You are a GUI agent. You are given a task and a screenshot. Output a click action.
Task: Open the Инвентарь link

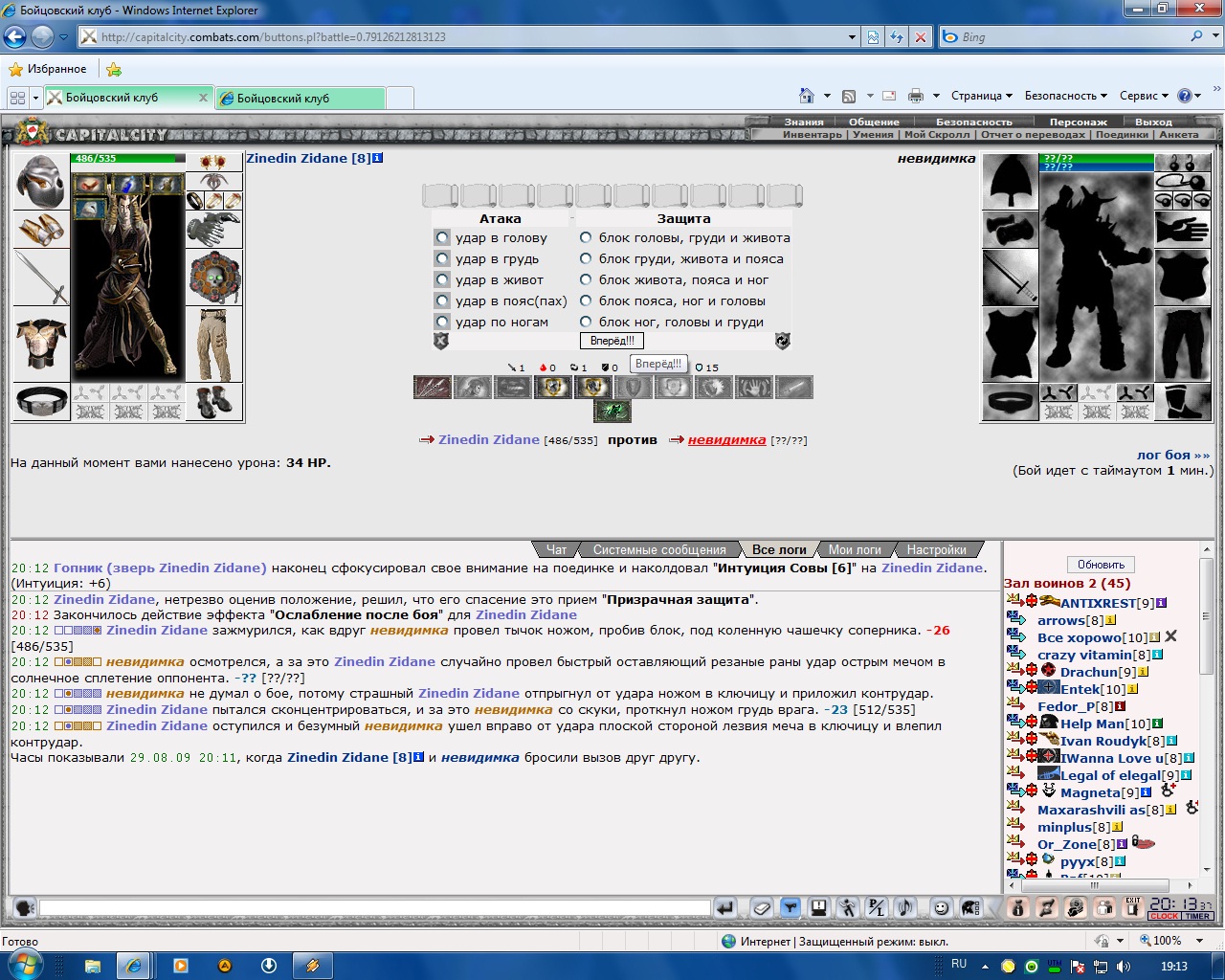tap(813, 135)
